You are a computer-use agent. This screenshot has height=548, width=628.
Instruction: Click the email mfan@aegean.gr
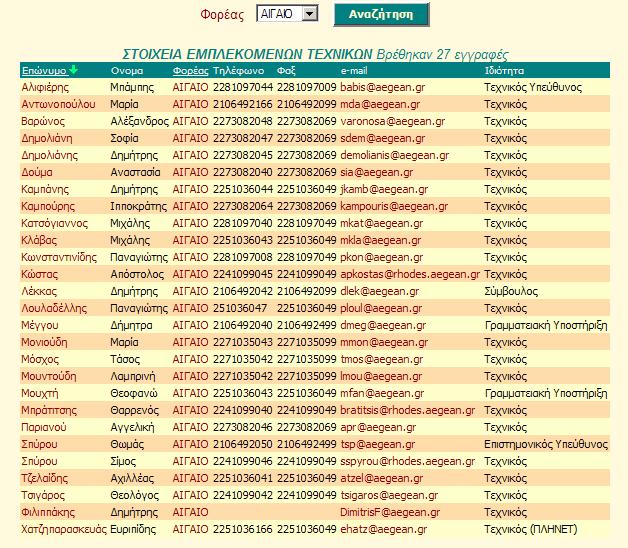click(x=382, y=393)
